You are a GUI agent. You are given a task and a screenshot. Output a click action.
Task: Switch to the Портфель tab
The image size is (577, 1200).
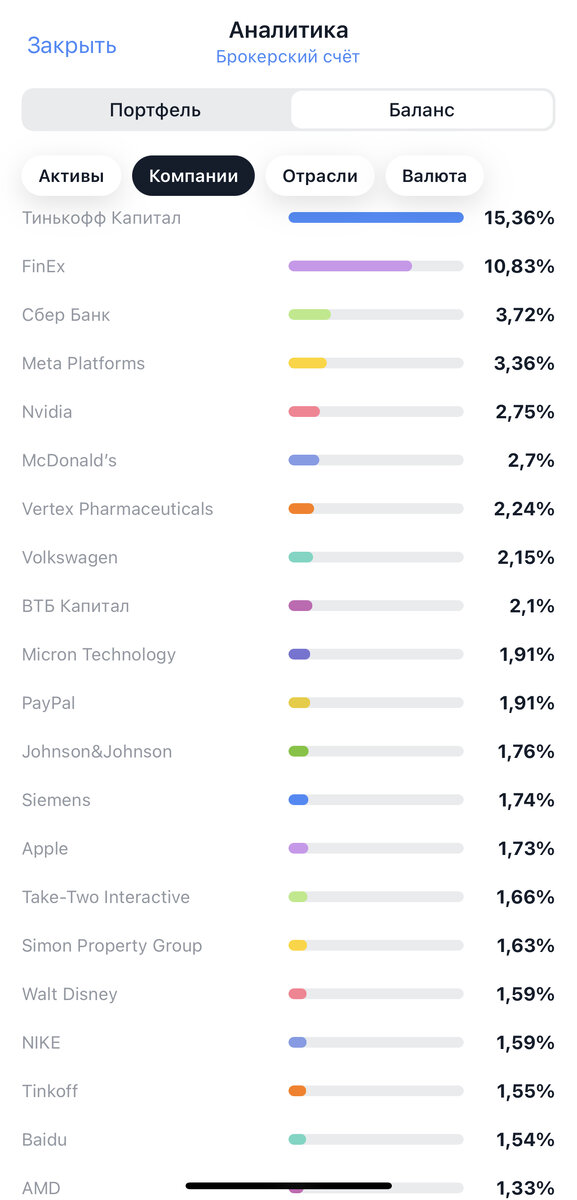[x=155, y=109]
